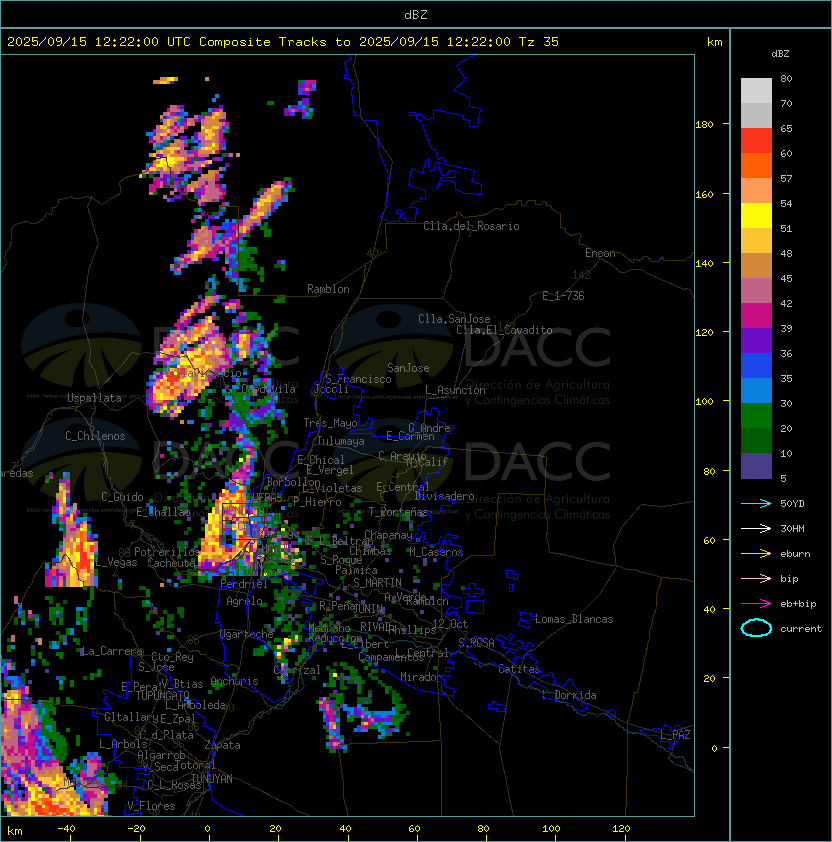Click the 'L_PAZ' label near map edge

tap(675, 735)
